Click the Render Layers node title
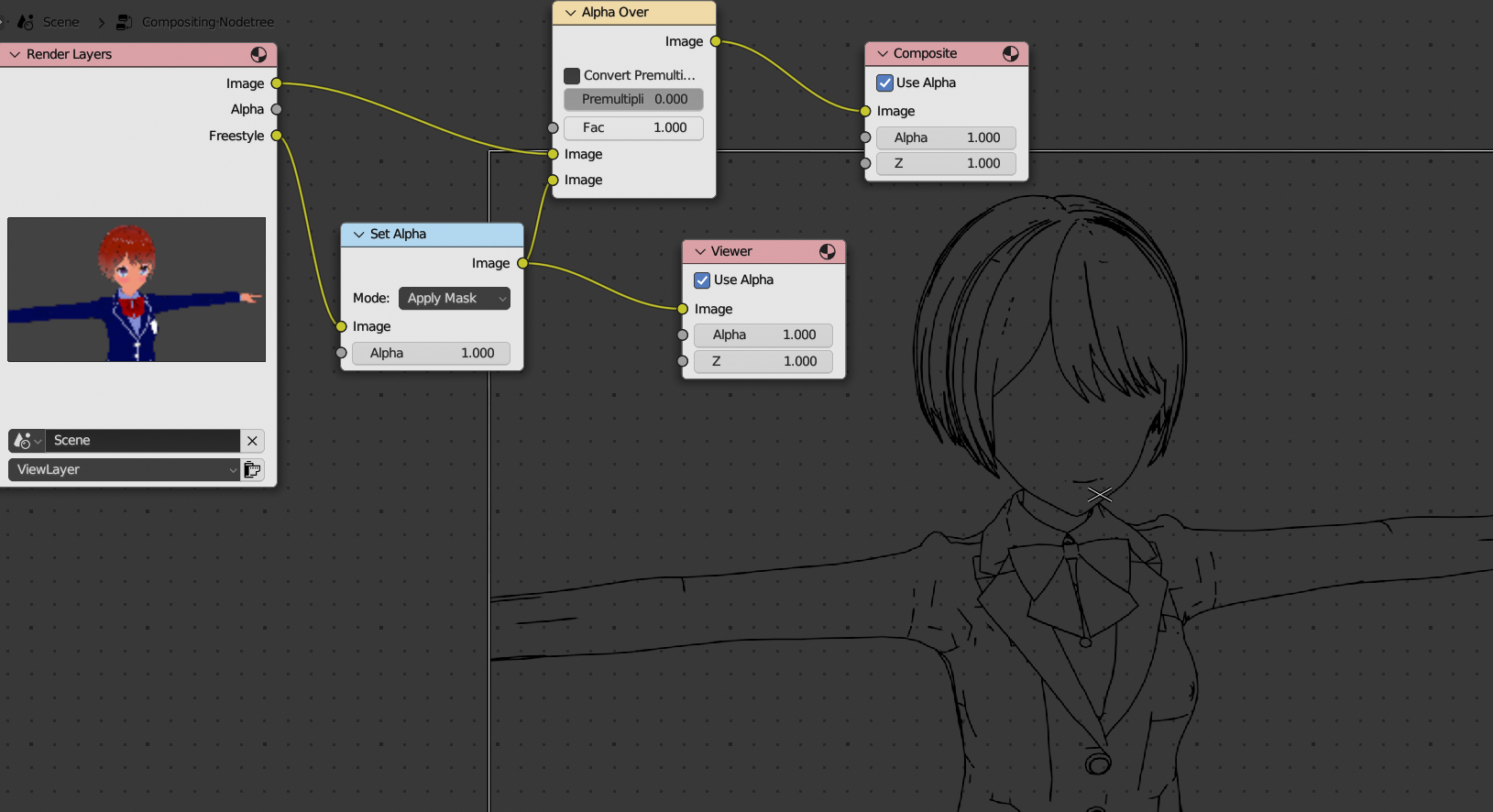 coord(69,54)
